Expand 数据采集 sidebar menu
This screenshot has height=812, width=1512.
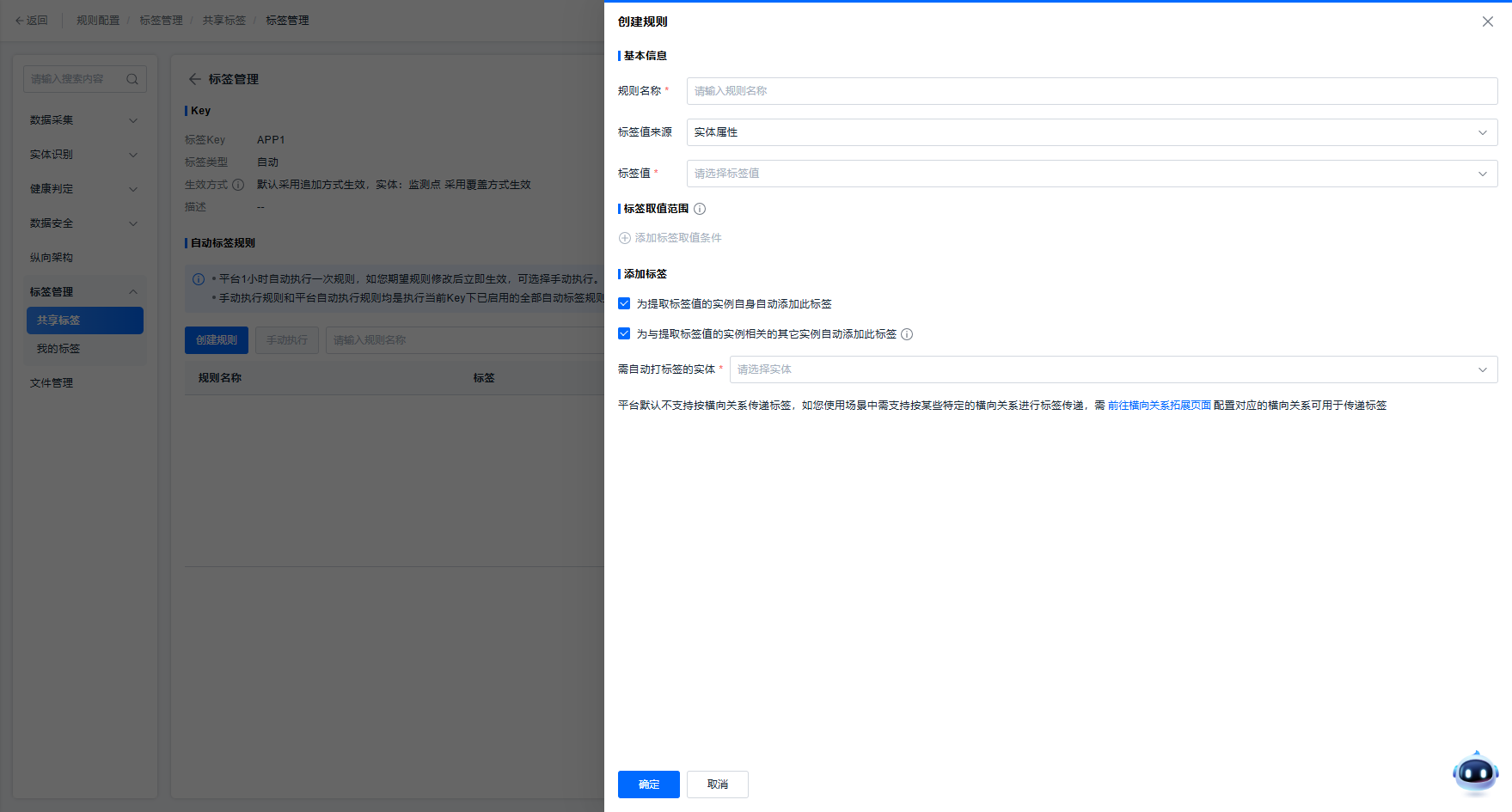(x=83, y=120)
